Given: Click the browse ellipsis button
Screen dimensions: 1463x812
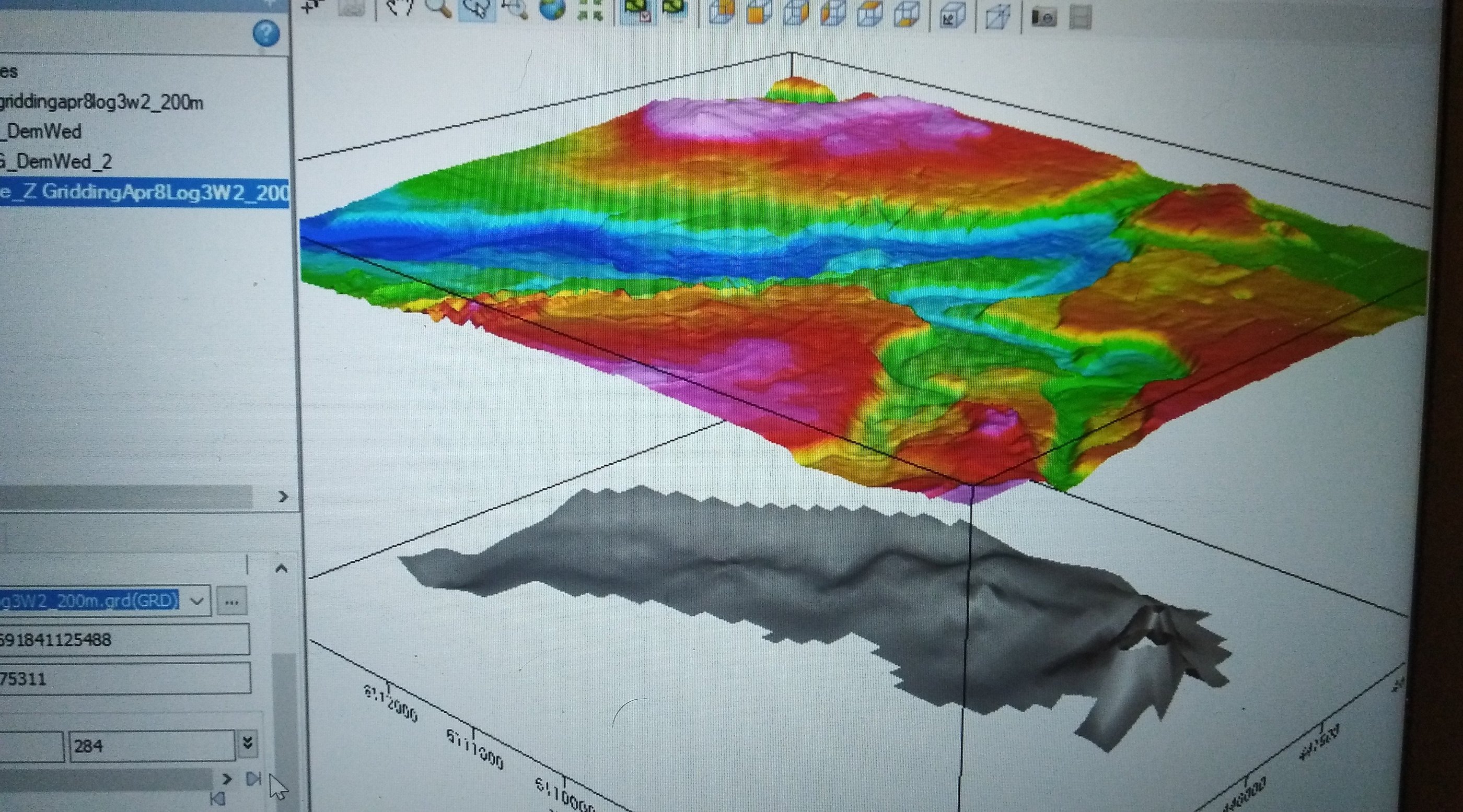Looking at the screenshot, I should point(231,602).
